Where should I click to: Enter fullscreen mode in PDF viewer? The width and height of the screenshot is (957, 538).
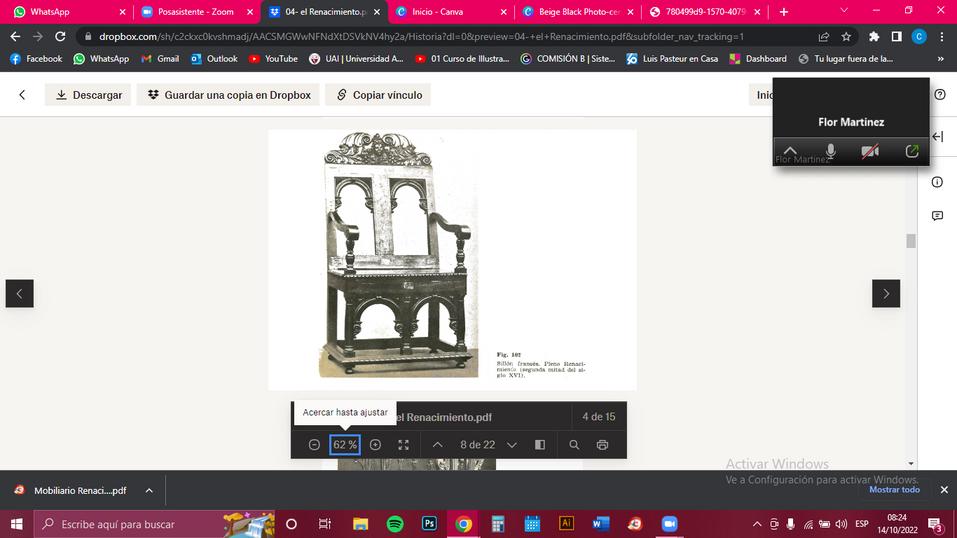point(403,445)
